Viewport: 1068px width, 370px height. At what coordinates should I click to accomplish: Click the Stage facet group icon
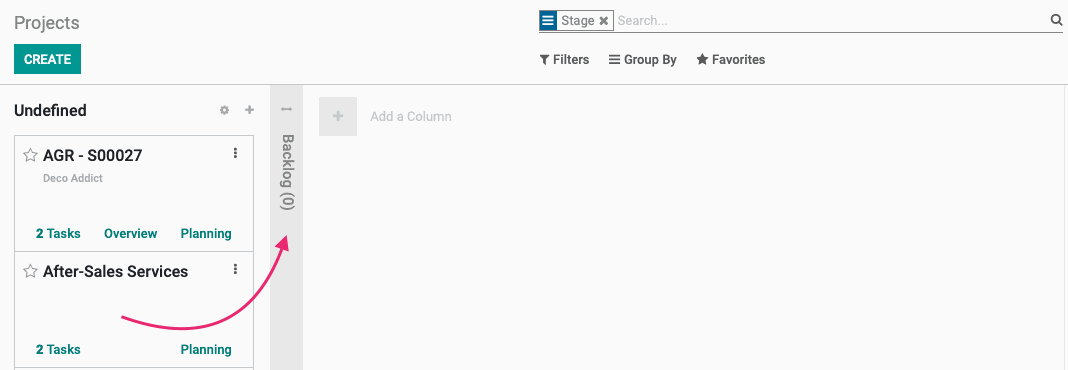pos(548,20)
